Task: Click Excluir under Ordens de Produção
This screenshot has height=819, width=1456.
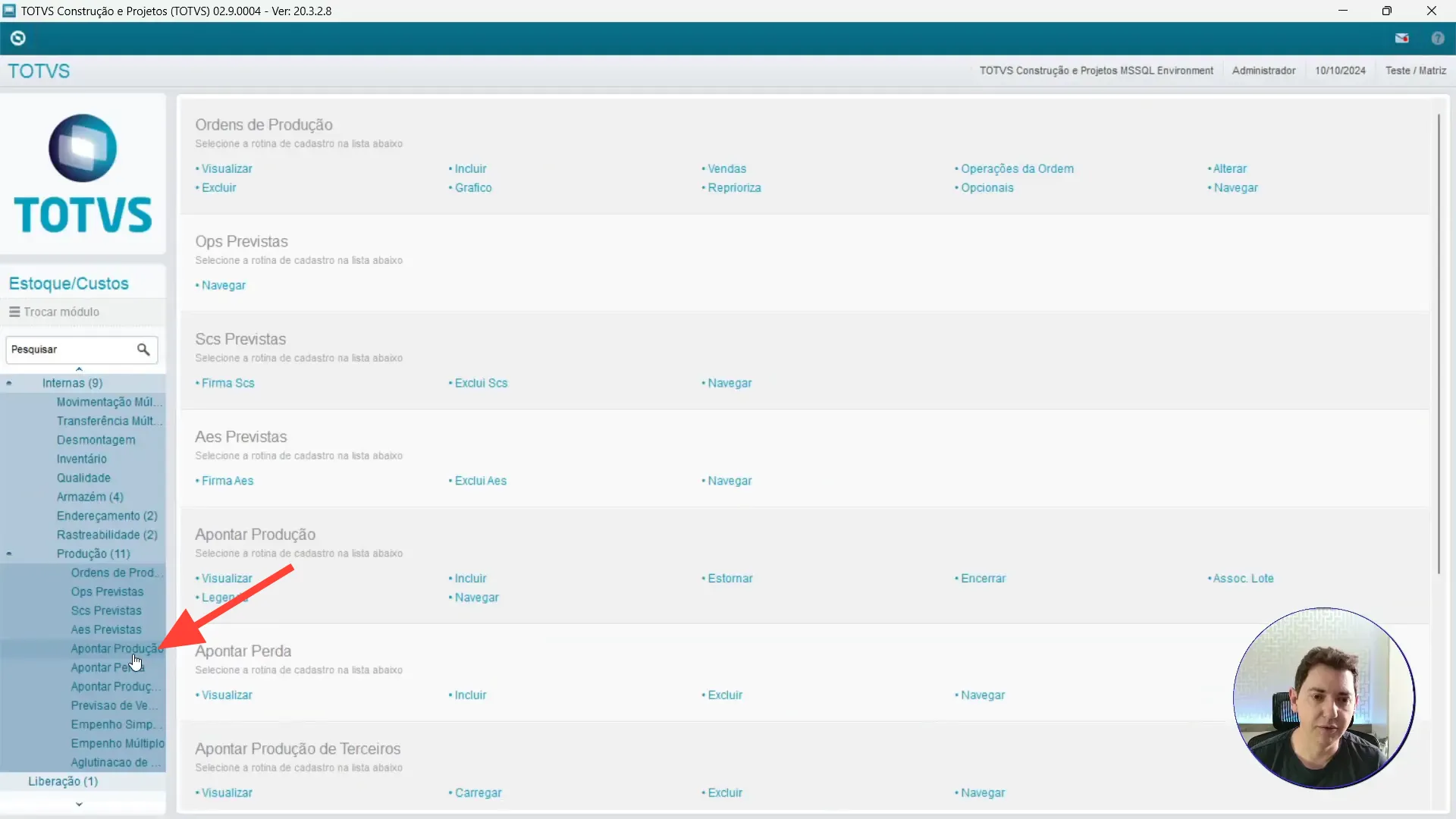Action: coord(218,187)
